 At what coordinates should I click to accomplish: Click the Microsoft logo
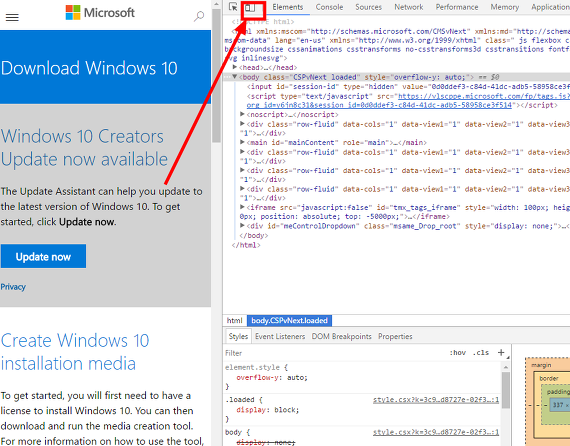100,12
